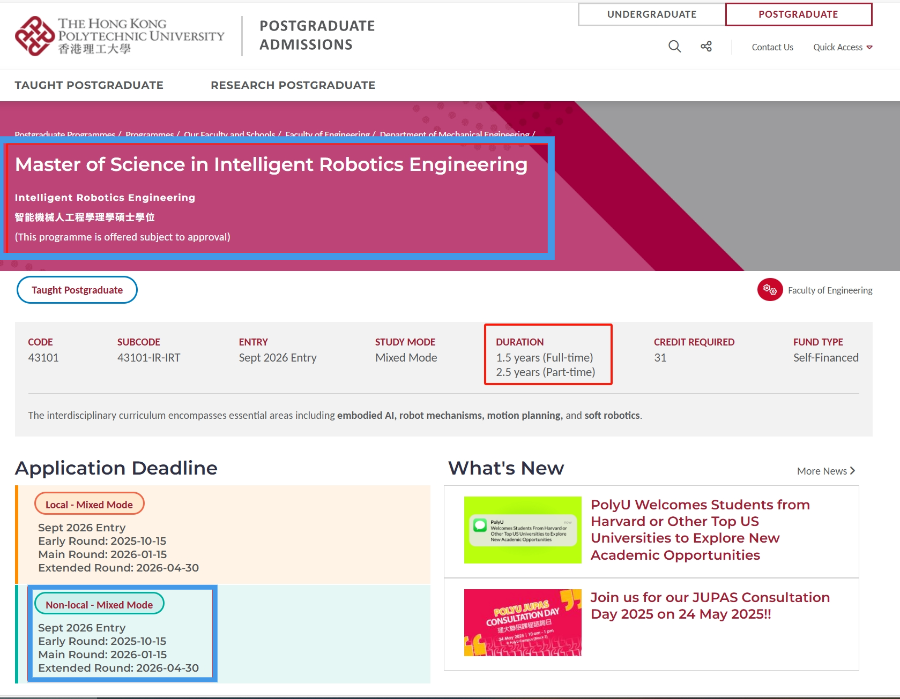Click the '1.5 years (Full-time)' duration
Viewport: 900px width, 699px height.
tap(544, 358)
